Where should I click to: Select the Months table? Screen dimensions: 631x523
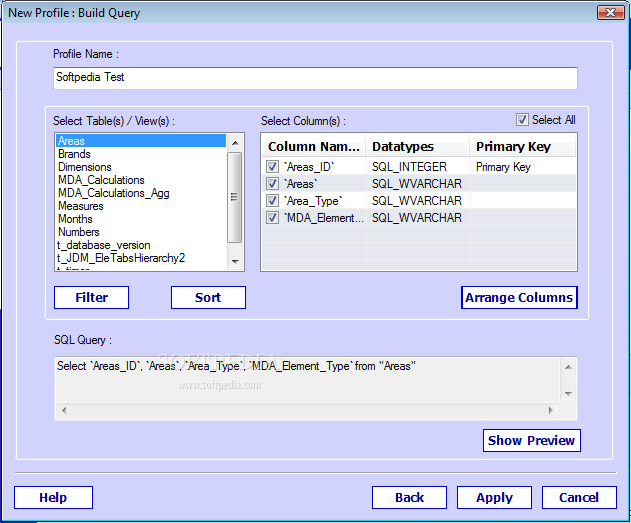[141, 219]
